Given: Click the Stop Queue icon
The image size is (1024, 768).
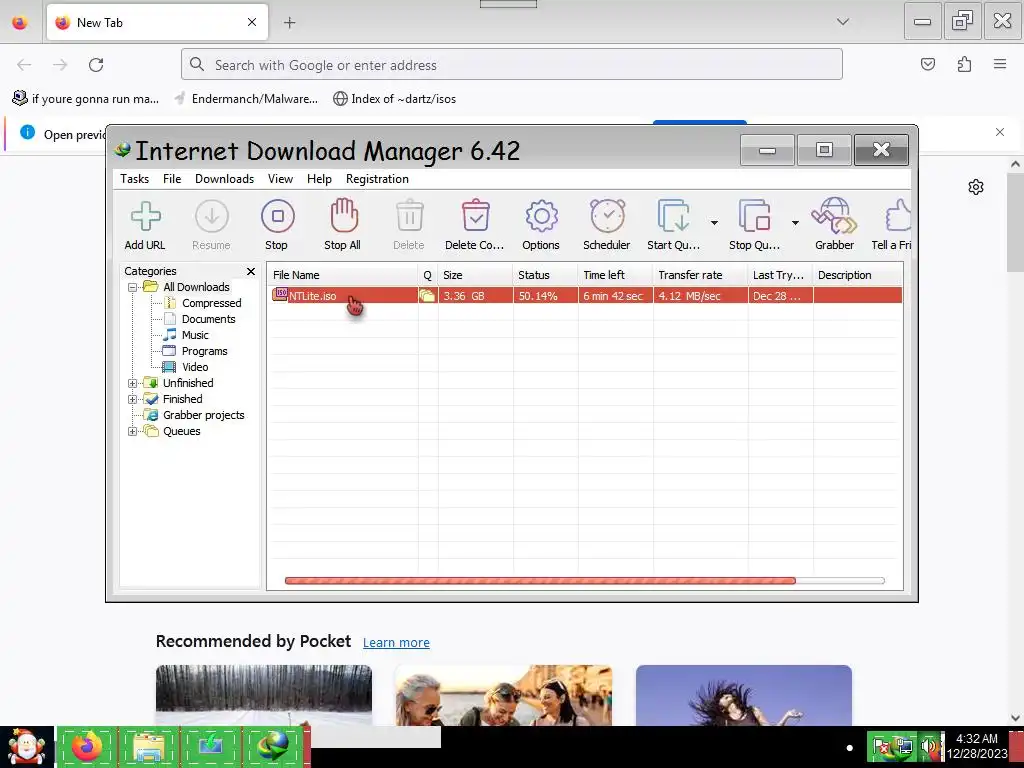Looking at the screenshot, I should (x=754, y=216).
